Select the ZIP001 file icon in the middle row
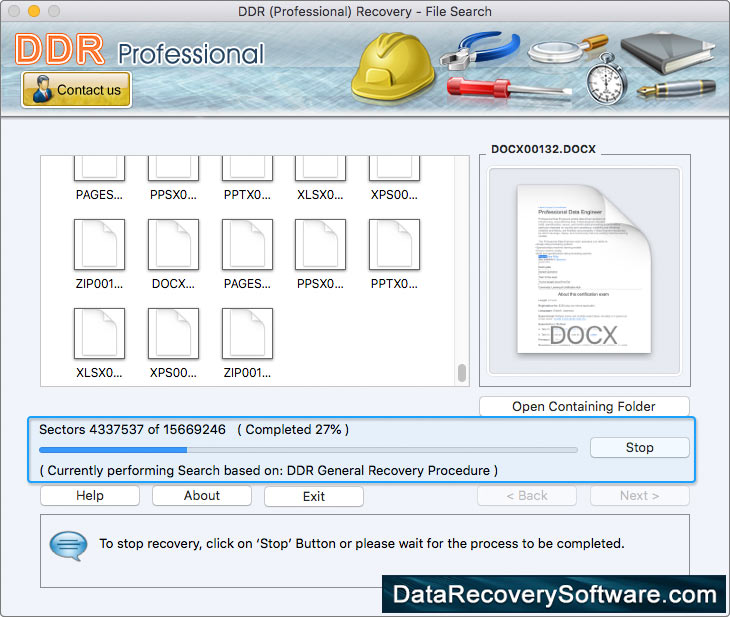730x617 pixels. pos(99,245)
